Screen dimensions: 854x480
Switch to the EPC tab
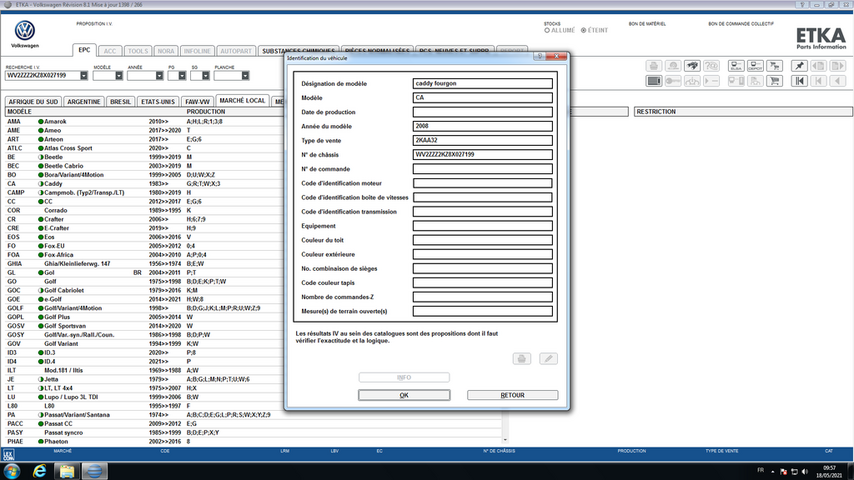[x=84, y=50]
